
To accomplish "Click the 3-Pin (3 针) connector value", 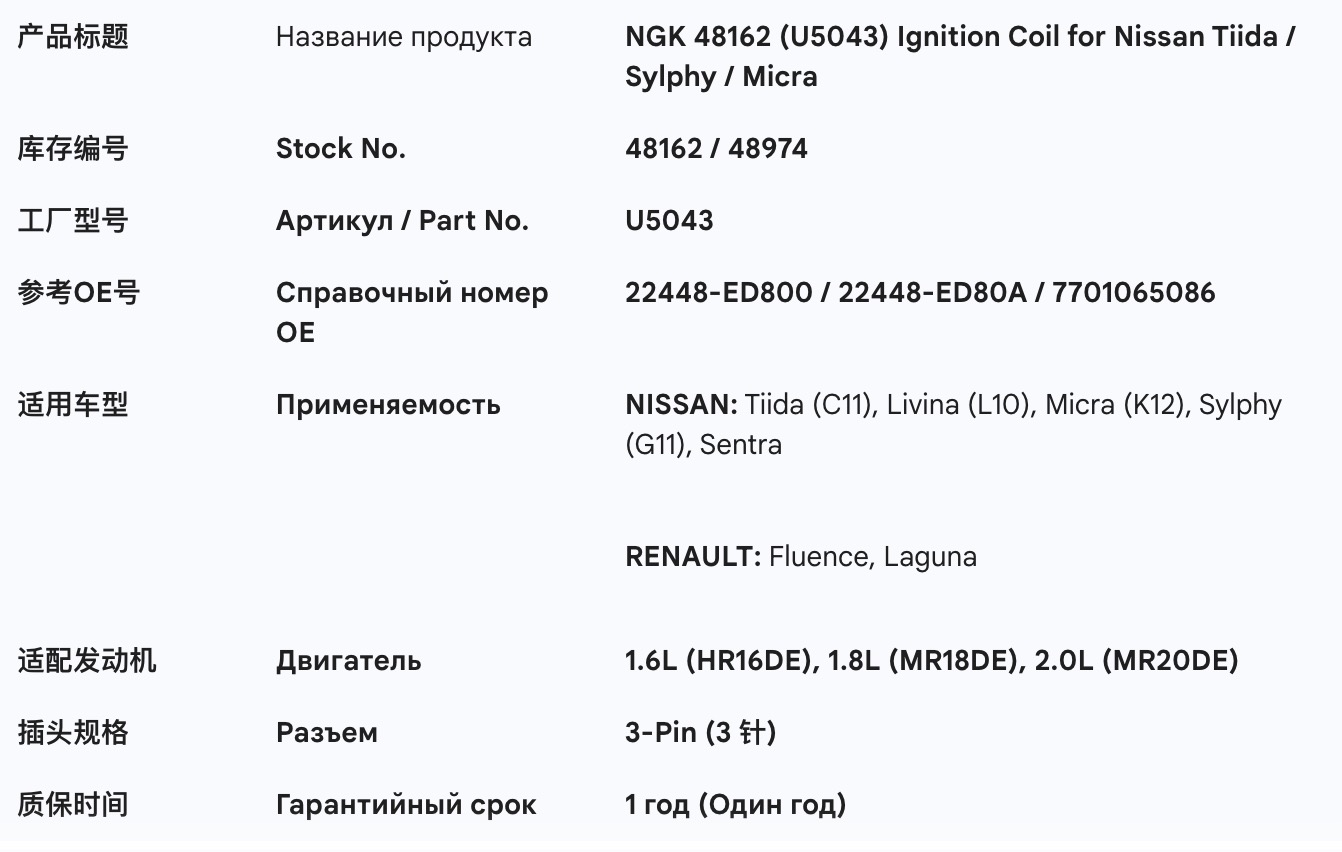I will 700,733.
